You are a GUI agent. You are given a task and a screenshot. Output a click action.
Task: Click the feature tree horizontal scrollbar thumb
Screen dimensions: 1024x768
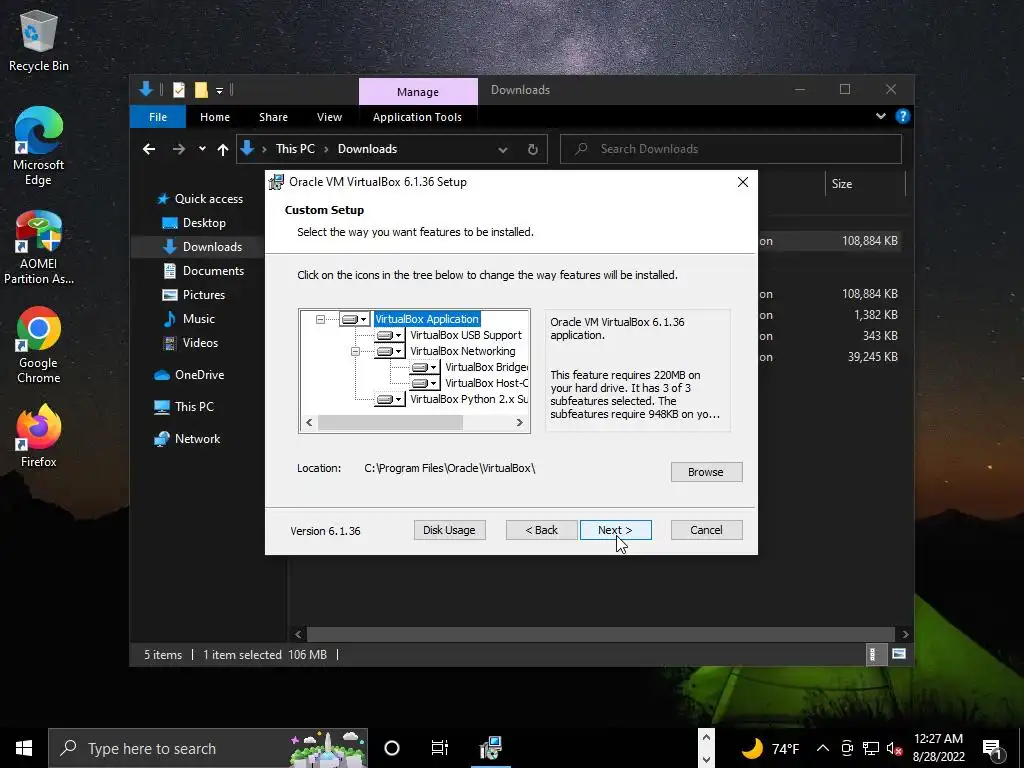(390, 423)
